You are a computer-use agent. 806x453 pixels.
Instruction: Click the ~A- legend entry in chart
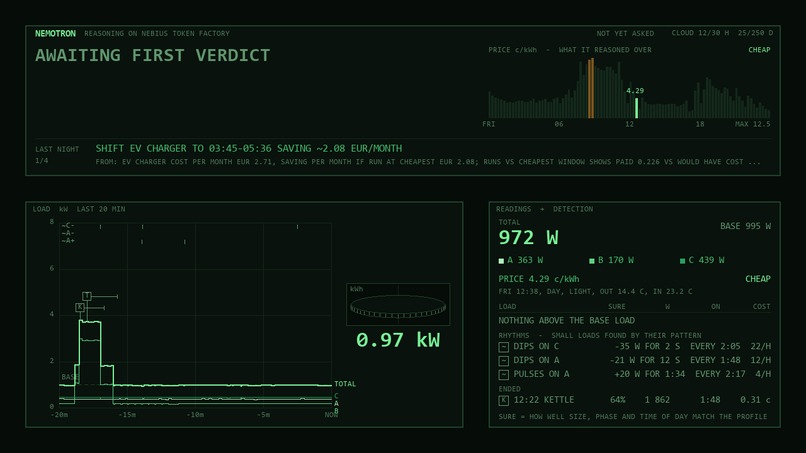(x=68, y=233)
